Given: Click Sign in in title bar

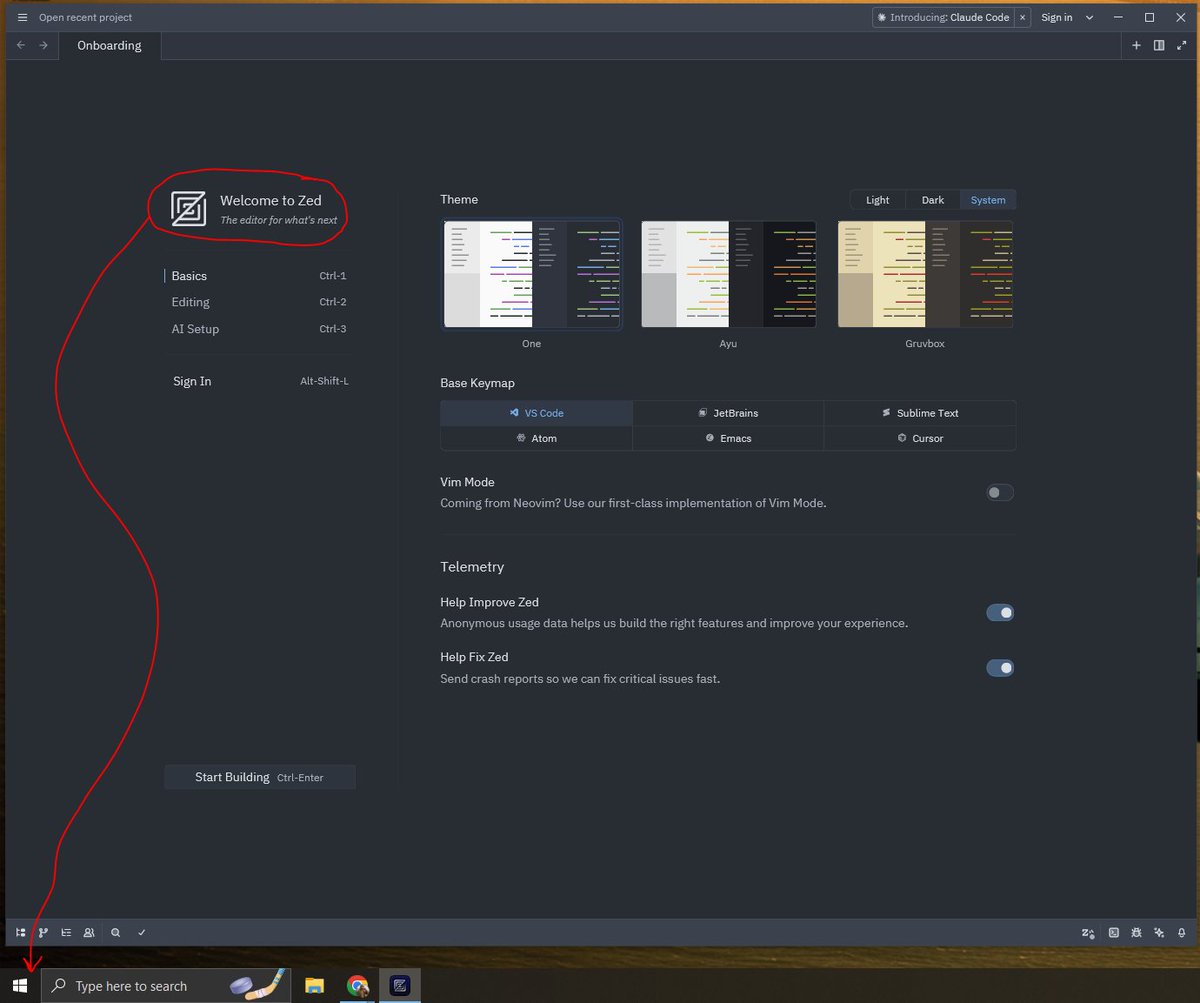Looking at the screenshot, I should click(1057, 17).
